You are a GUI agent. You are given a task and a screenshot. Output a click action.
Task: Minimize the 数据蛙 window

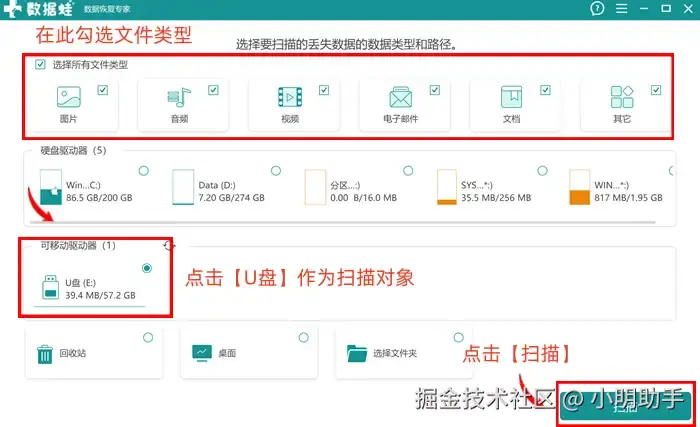(644, 8)
